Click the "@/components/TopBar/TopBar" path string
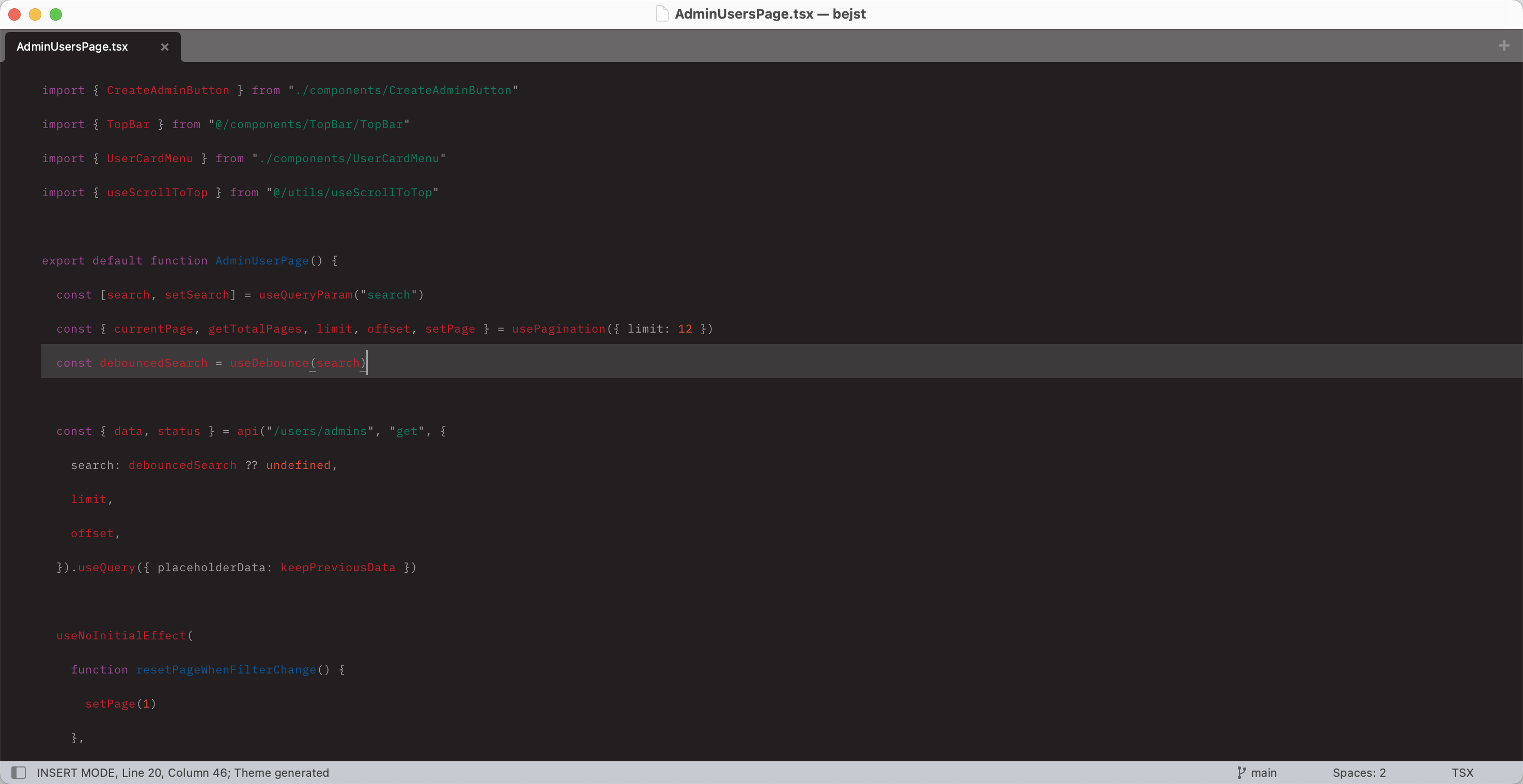Image resolution: width=1523 pixels, height=784 pixels. [x=309, y=124]
